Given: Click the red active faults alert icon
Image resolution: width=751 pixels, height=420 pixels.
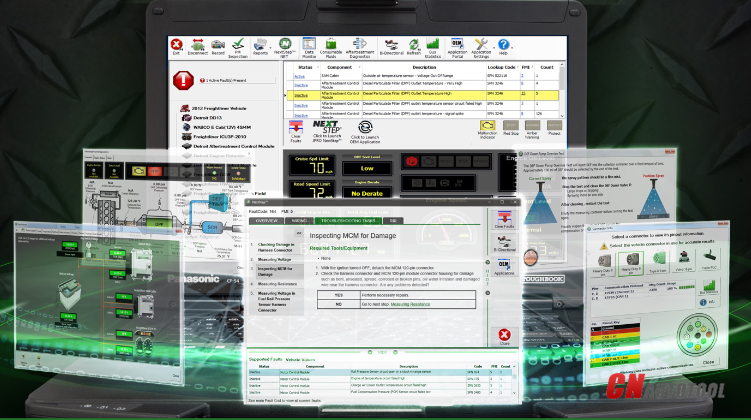Looking at the screenshot, I should coord(183,80).
